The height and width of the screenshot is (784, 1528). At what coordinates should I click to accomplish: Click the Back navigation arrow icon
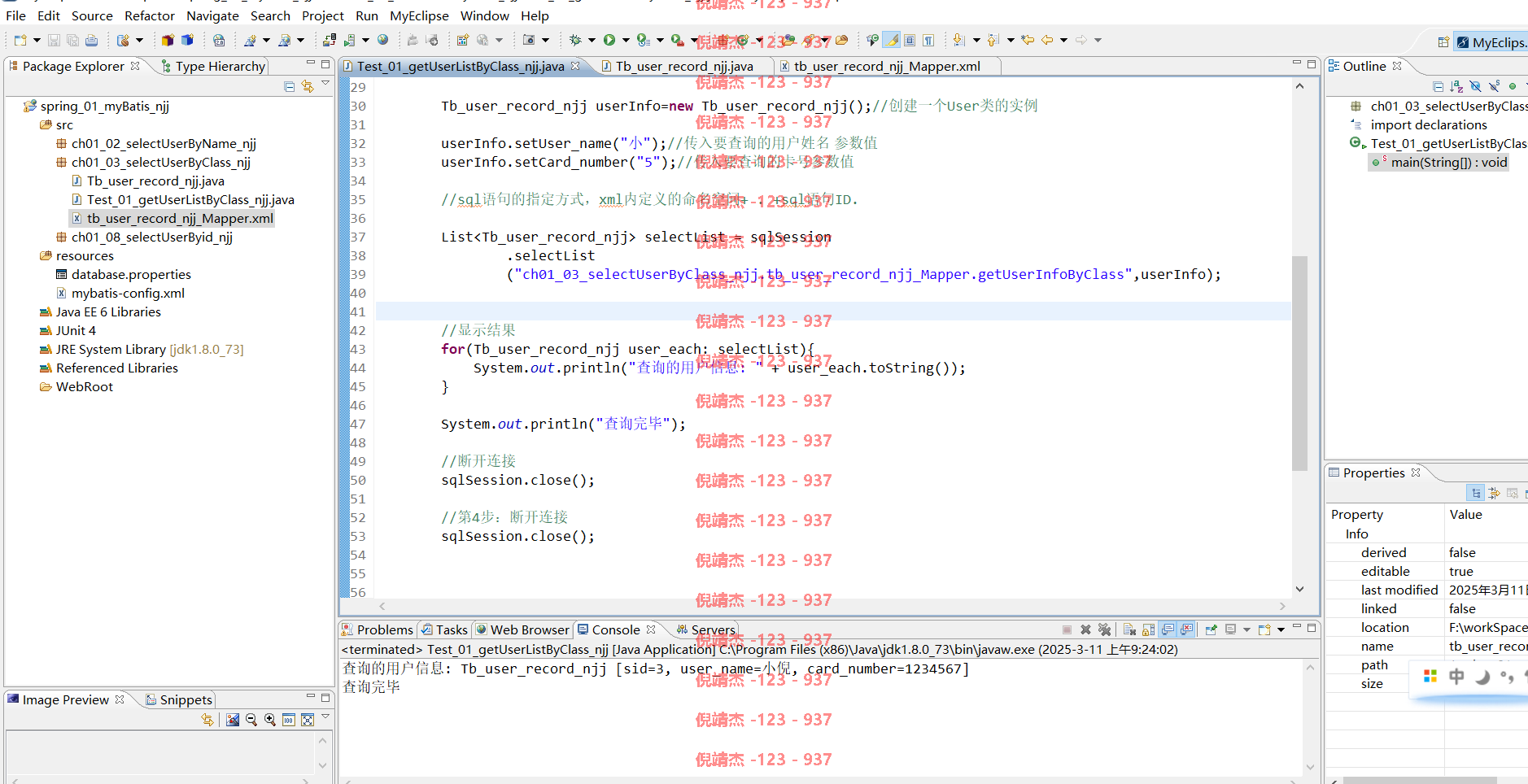(x=1047, y=40)
